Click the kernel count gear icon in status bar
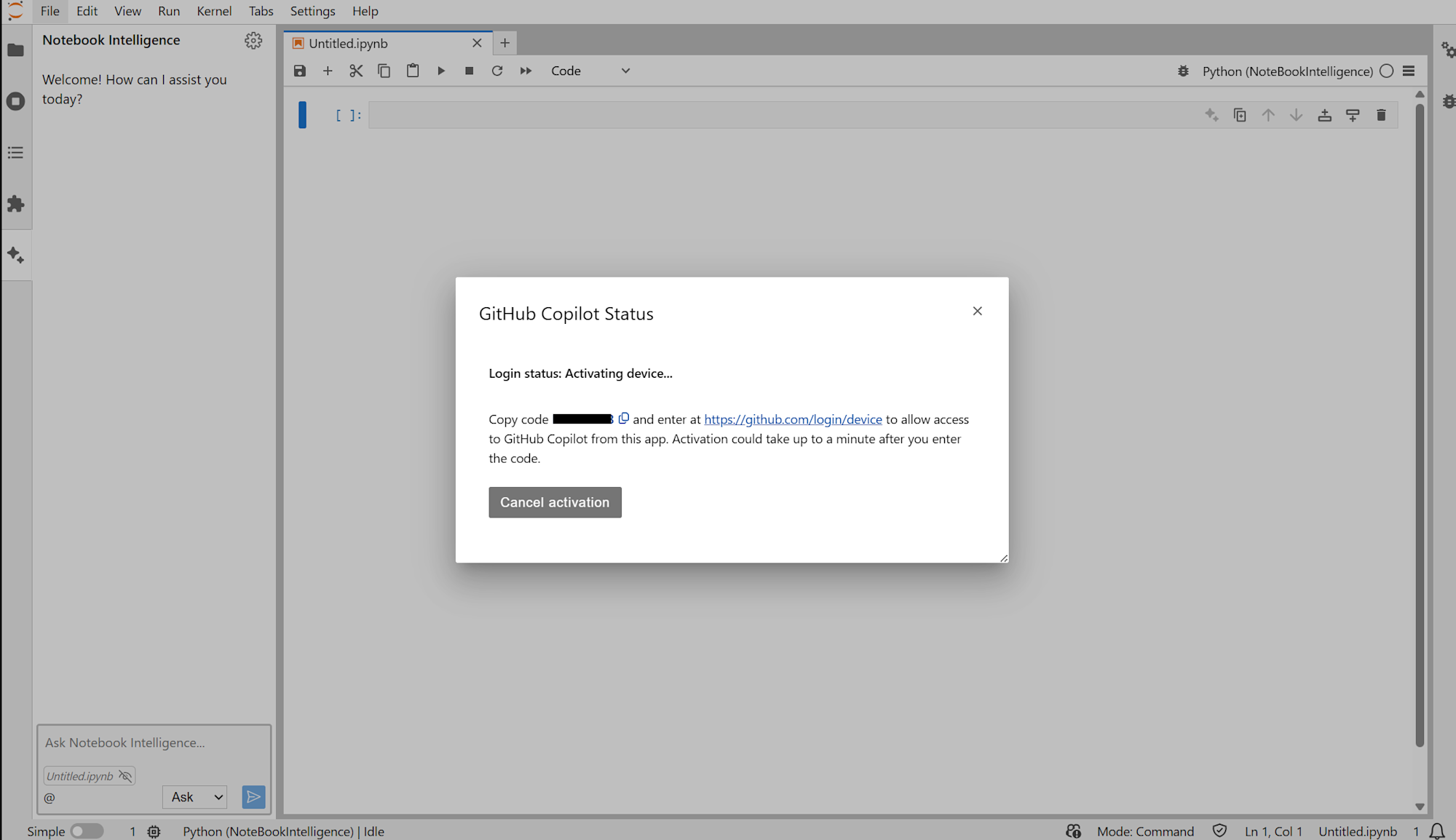The height and width of the screenshot is (840, 1456). (154, 831)
